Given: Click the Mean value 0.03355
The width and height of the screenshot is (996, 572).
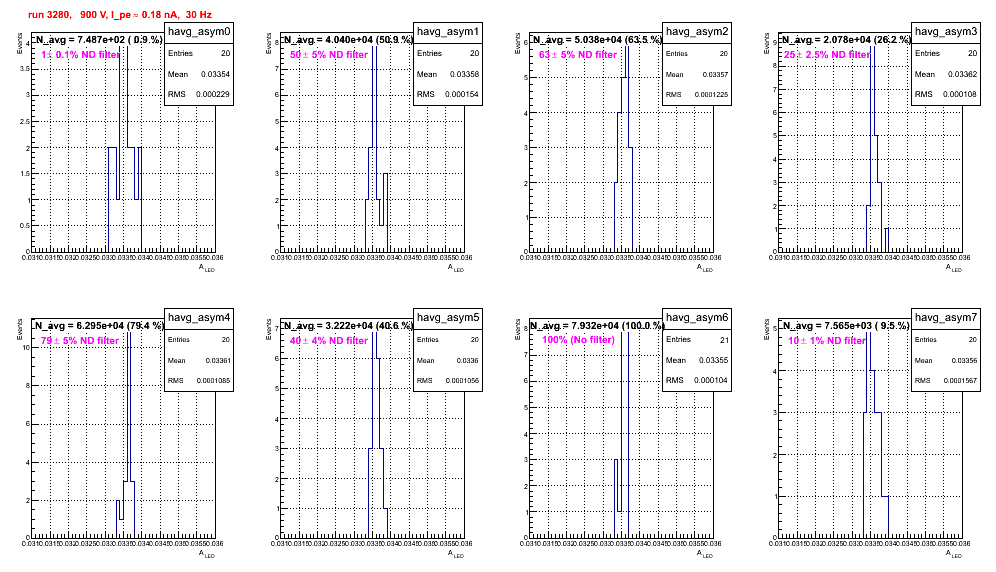Looking at the screenshot, I should [713, 360].
